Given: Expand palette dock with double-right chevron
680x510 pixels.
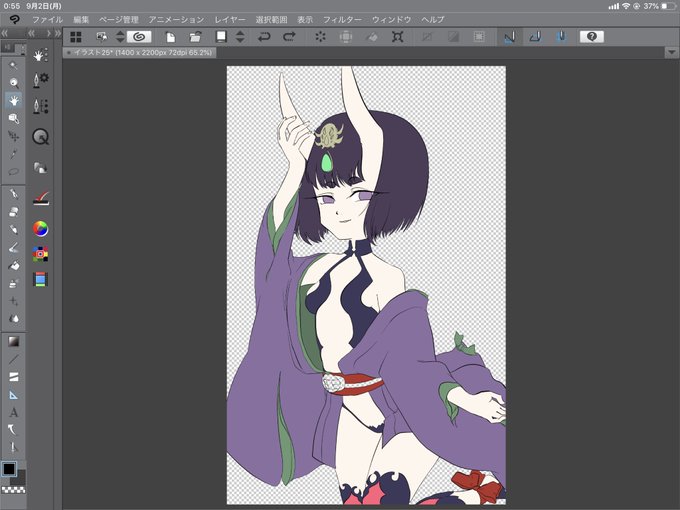Looking at the screenshot, I should [x=58, y=33].
